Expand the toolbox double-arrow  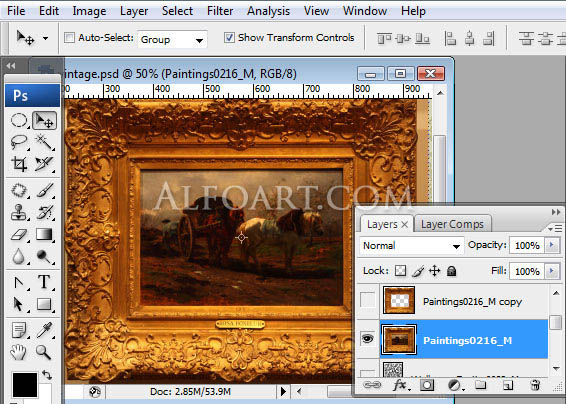(11, 66)
